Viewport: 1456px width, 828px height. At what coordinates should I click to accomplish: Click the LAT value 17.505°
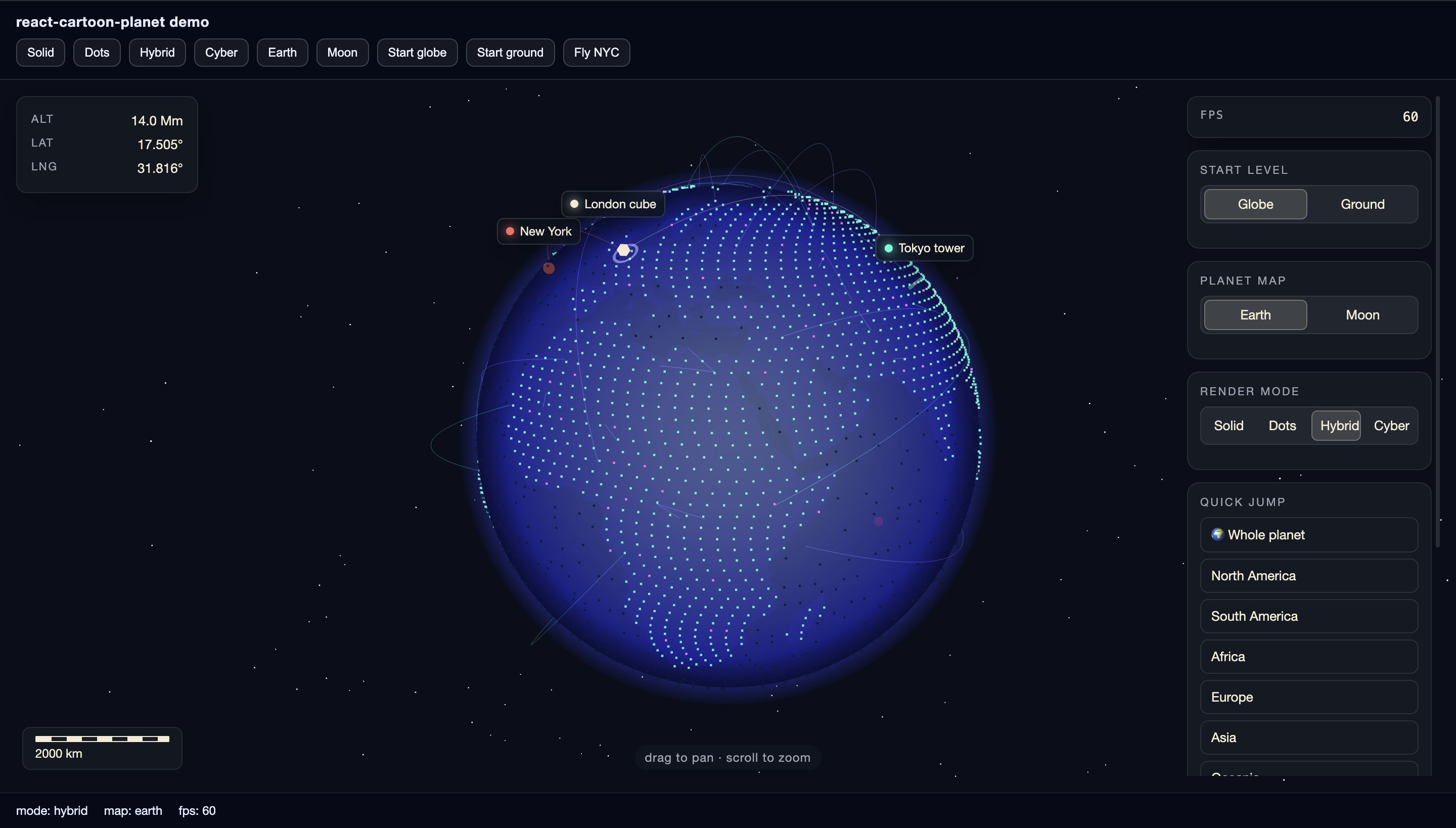(160, 145)
